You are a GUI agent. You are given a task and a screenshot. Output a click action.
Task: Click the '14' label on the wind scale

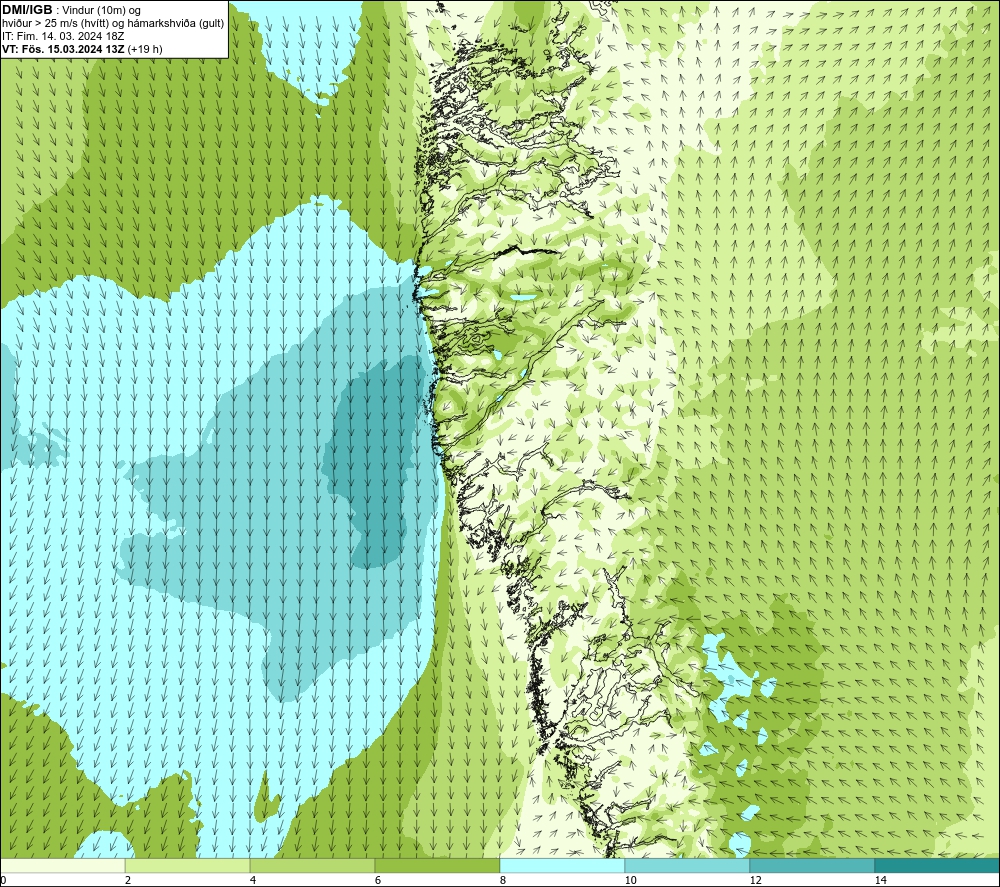tap(880, 880)
